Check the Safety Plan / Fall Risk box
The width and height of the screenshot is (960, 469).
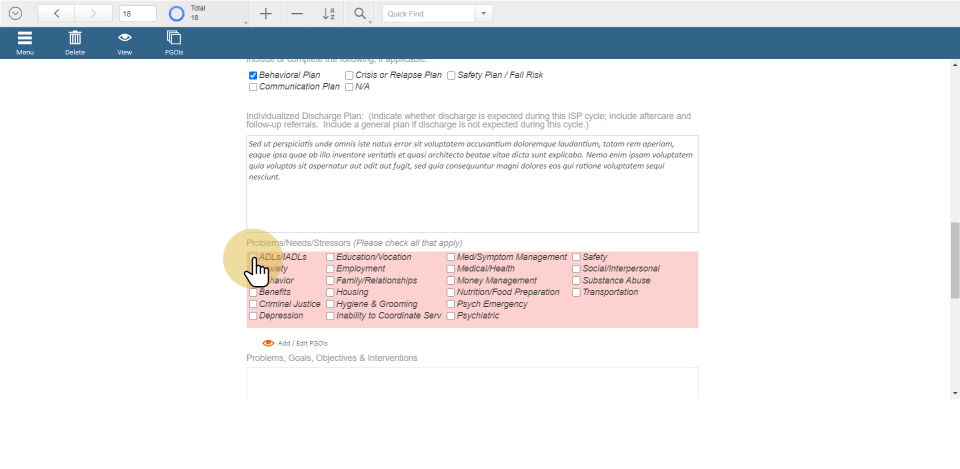451,75
